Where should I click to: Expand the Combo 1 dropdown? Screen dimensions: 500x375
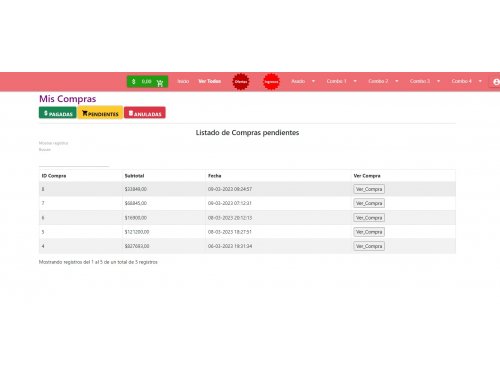pyautogui.click(x=341, y=81)
